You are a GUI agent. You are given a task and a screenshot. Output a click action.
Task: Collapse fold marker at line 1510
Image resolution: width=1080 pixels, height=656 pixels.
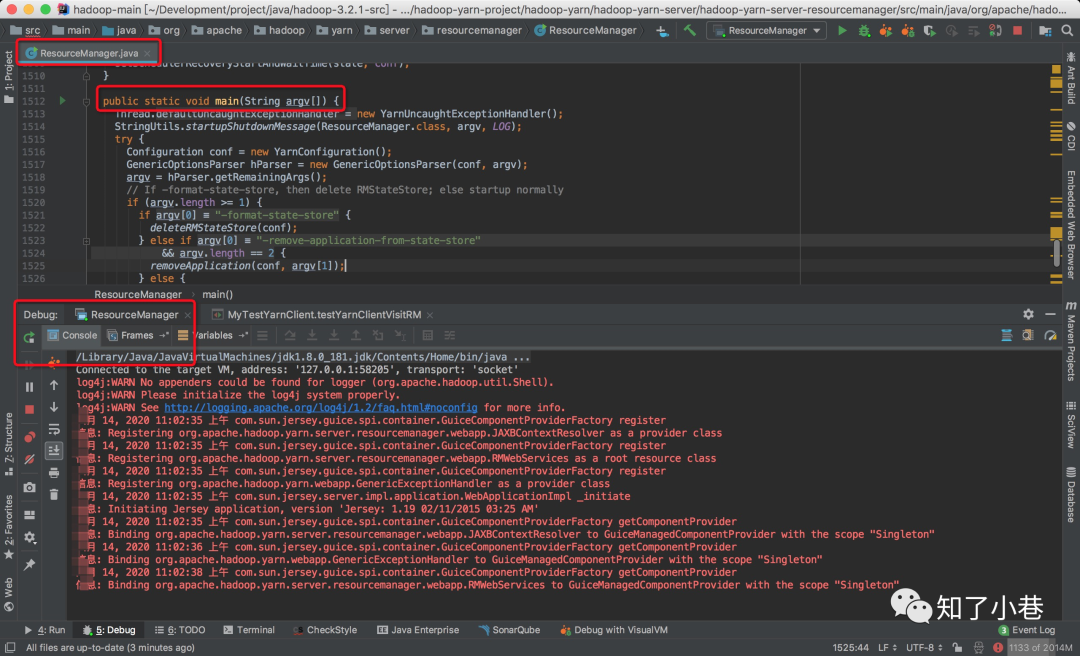tap(86, 76)
